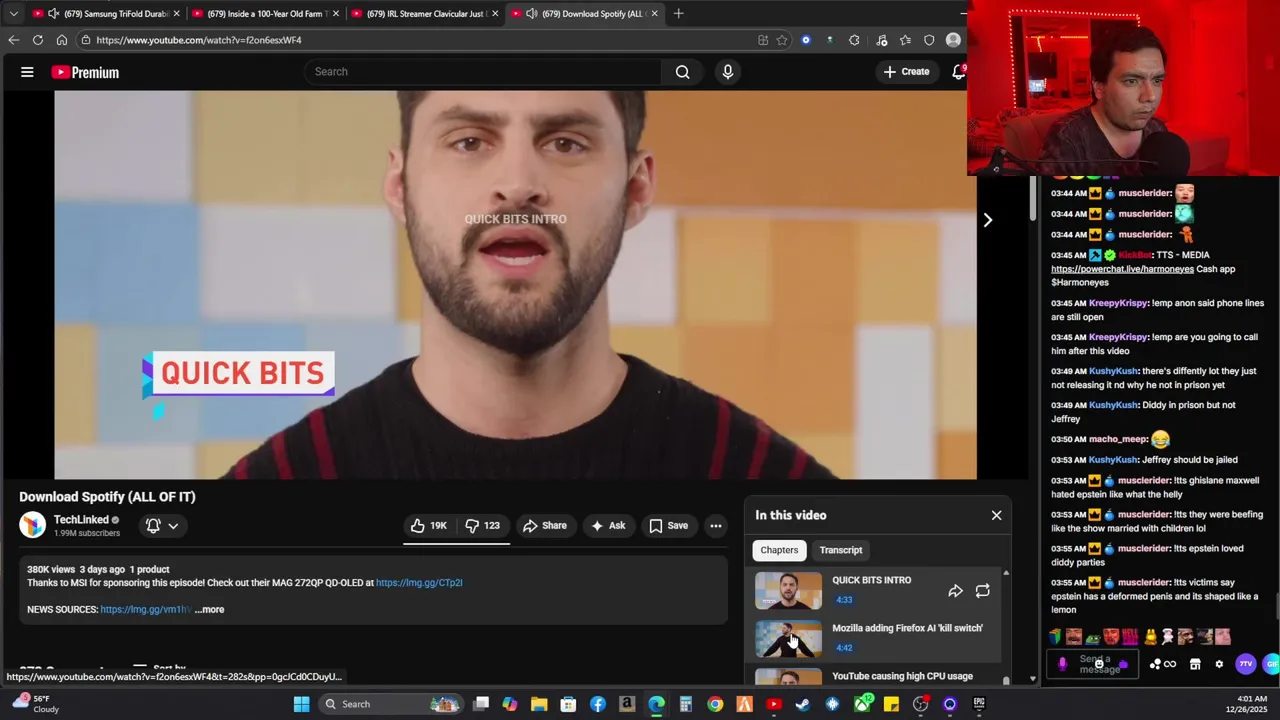
Task: Open a new browser tab
Action: [678, 14]
